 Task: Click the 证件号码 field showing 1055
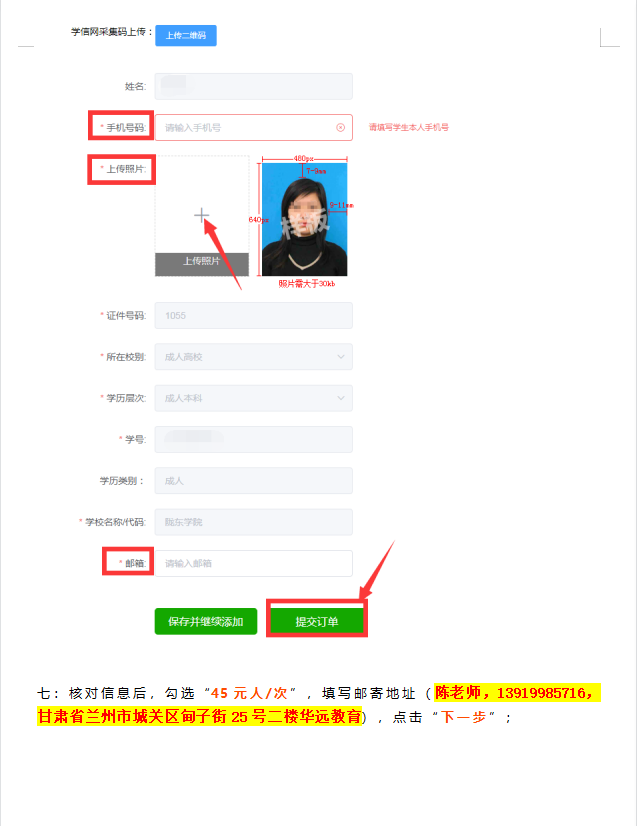click(253, 316)
